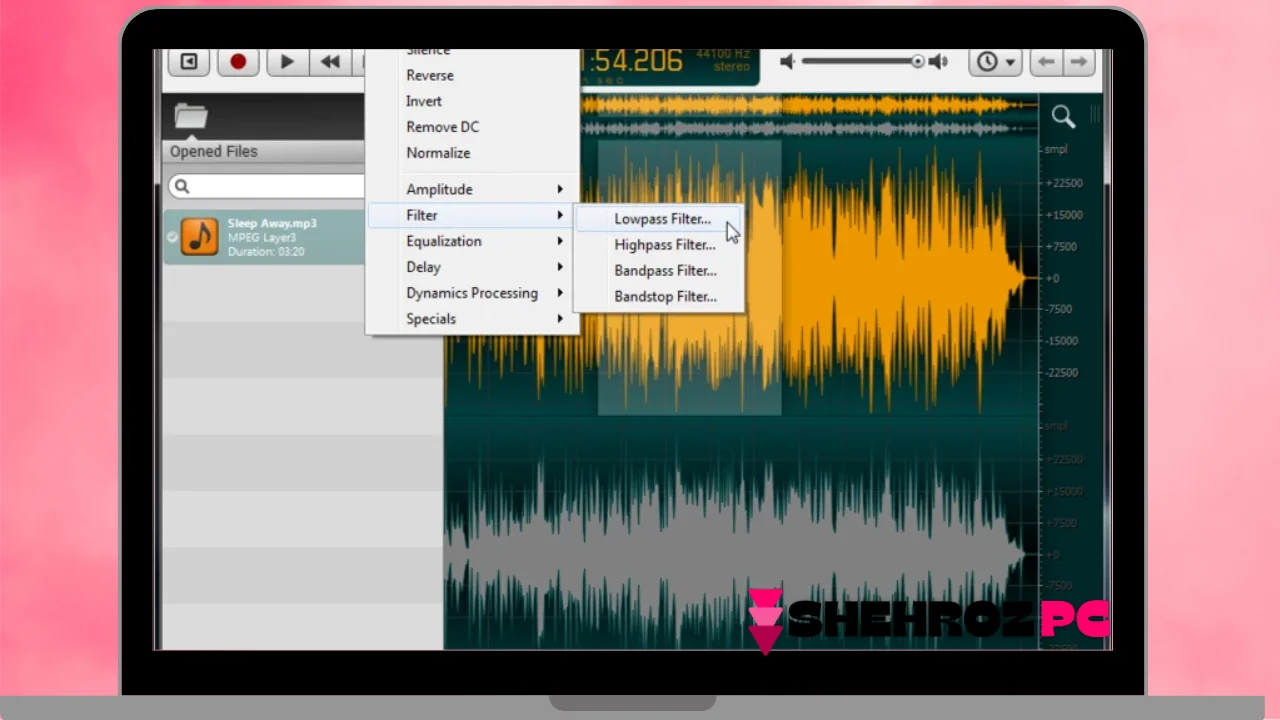Choose Remove DC menu entry
1280x720 pixels.
coord(442,127)
